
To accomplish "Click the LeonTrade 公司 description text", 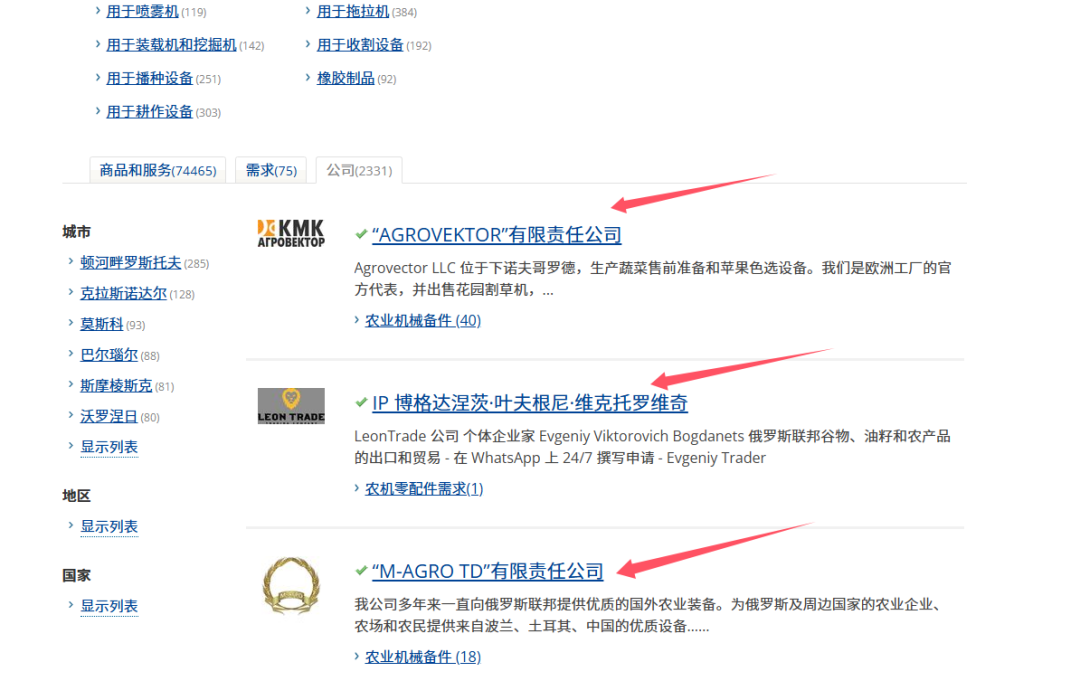I will pyautogui.click(x=652, y=447).
